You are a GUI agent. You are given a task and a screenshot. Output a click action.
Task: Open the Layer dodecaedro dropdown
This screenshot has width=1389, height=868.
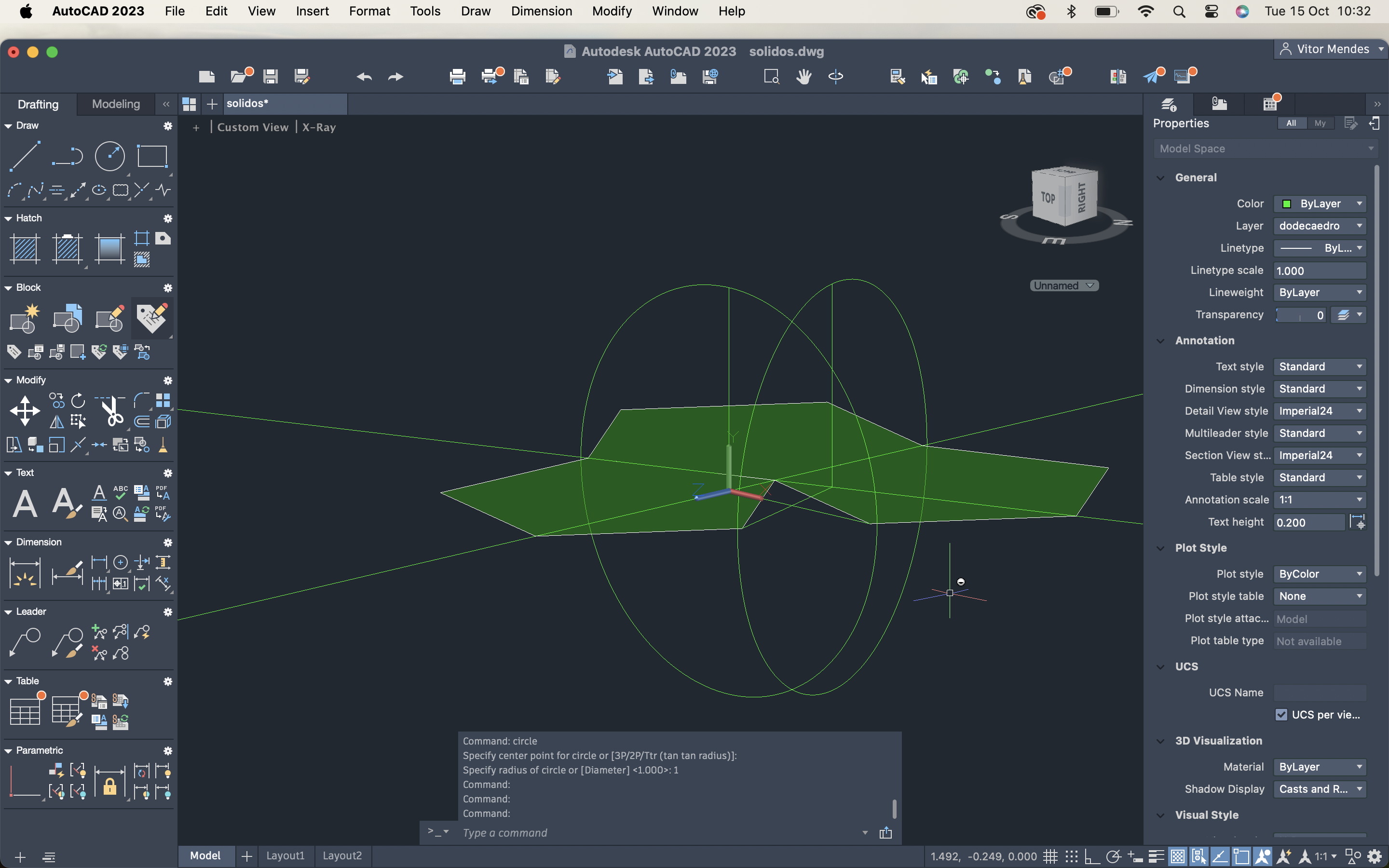coord(1320,226)
